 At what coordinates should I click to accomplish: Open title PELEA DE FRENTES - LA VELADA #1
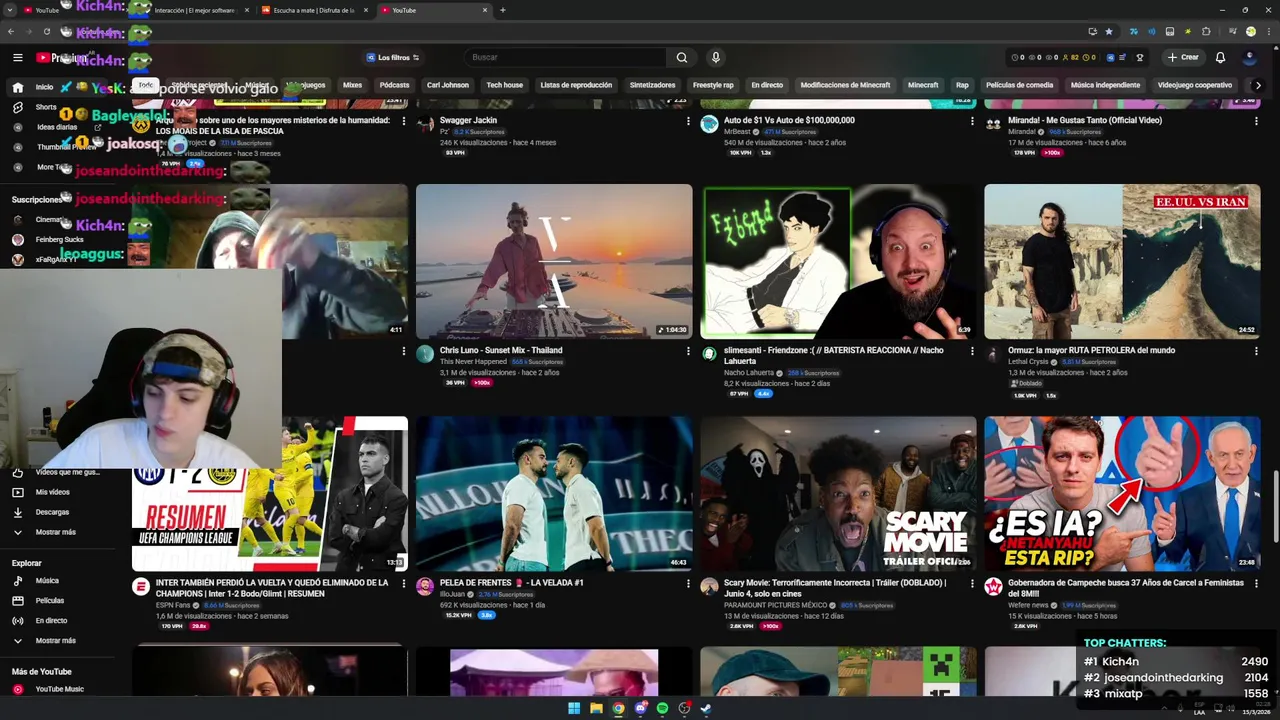[x=511, y=582]
